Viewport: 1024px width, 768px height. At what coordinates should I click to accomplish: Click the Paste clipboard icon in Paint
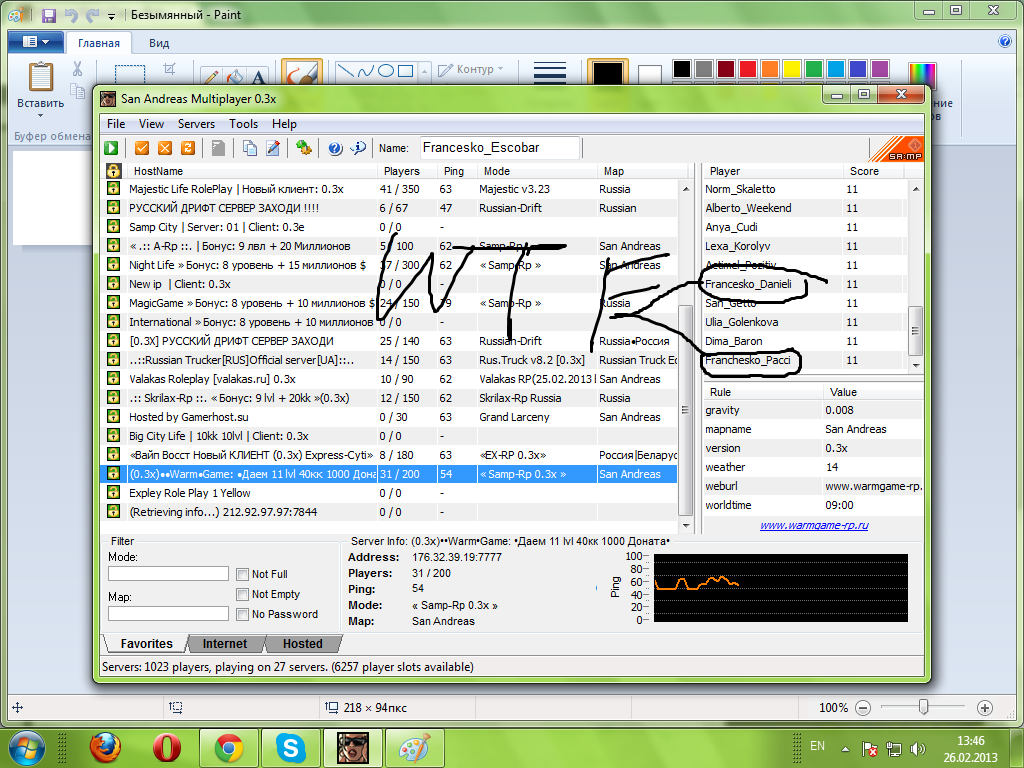pyautogui.click(x=40, y=77)
